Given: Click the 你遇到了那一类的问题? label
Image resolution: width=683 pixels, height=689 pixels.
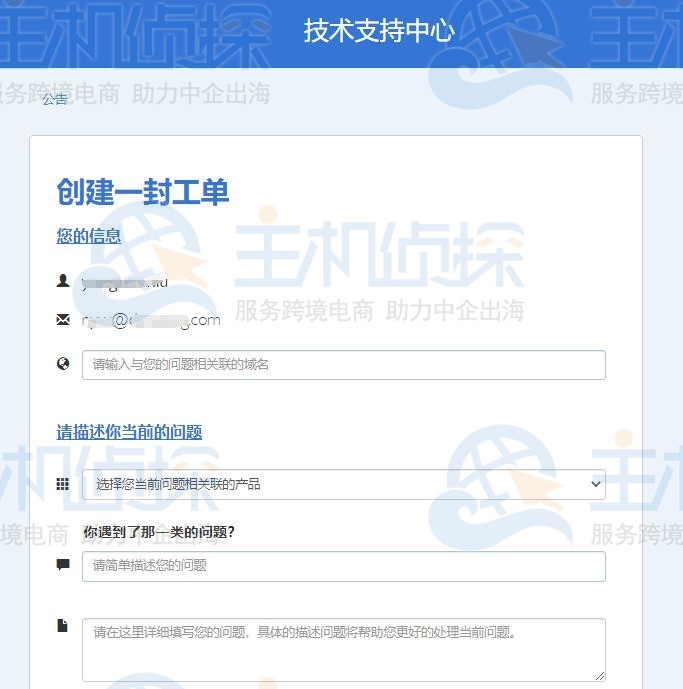Looking at the screenshot, I should tap(159, 532).
